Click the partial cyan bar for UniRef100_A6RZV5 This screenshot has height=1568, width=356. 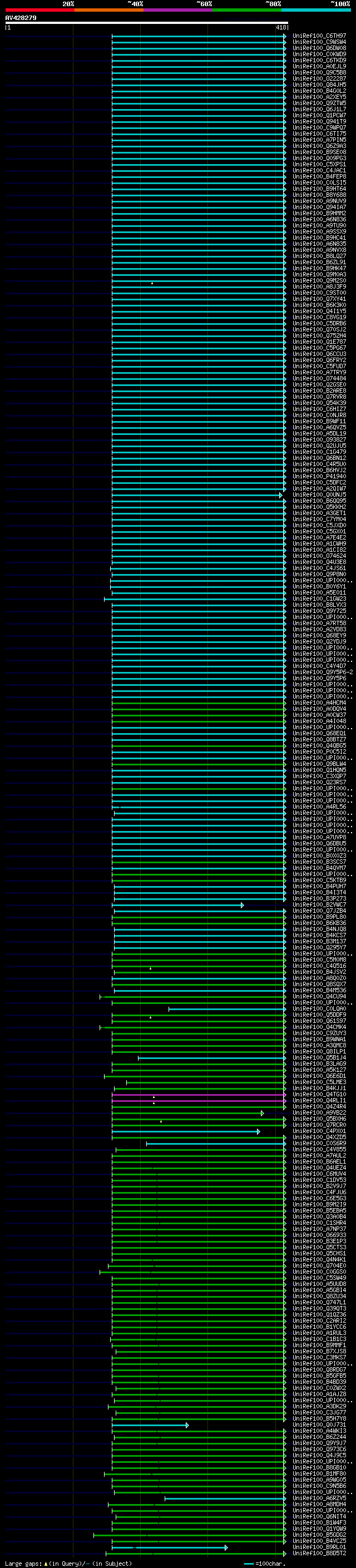pyautogui.click(x=225, y=1498)
